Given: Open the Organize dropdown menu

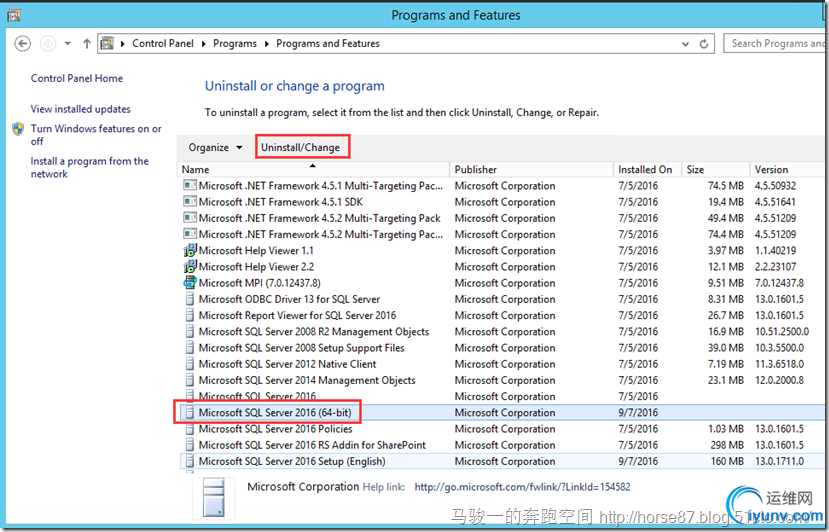Looking at the screenshot, I should (x=215, y=148).
